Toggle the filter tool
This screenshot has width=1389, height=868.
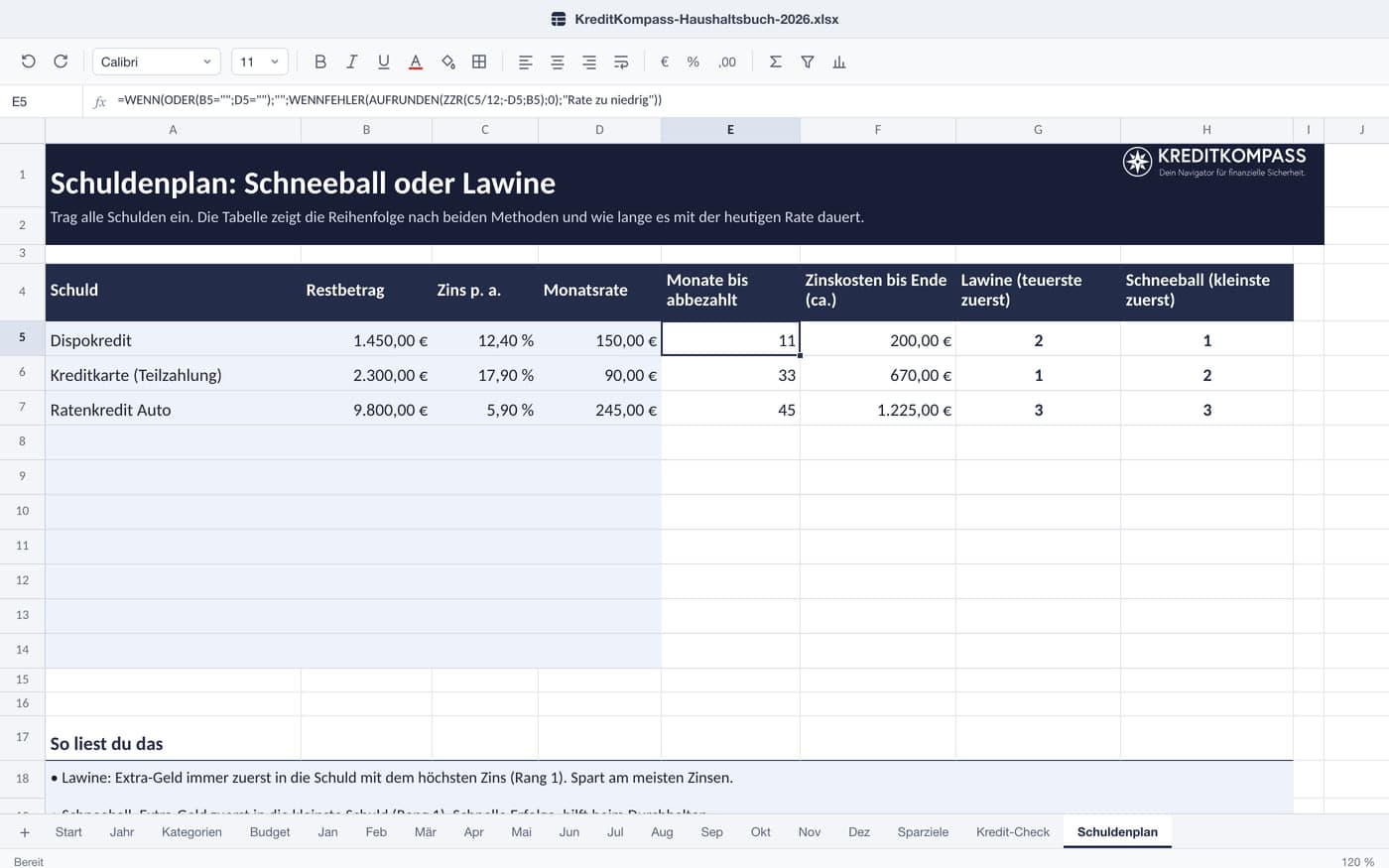(x=808, y=62)
